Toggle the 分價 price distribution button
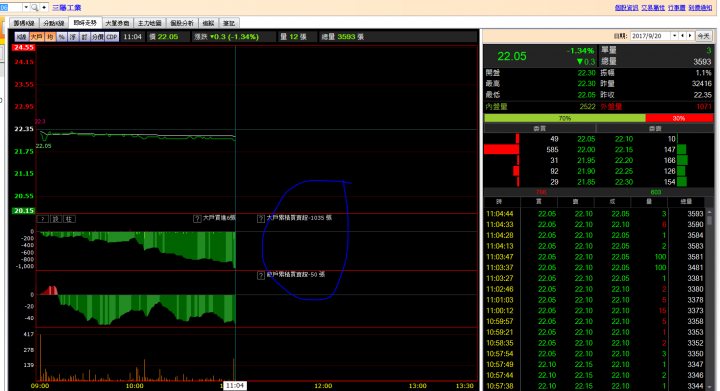Screen dimensions: 720x391 (x=97, y=37)
